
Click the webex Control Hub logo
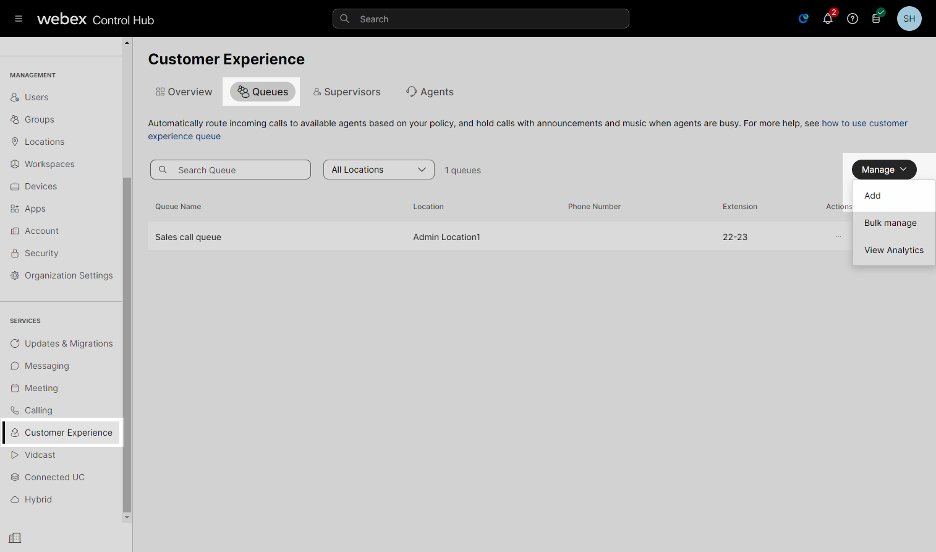[x=96, y=19]
